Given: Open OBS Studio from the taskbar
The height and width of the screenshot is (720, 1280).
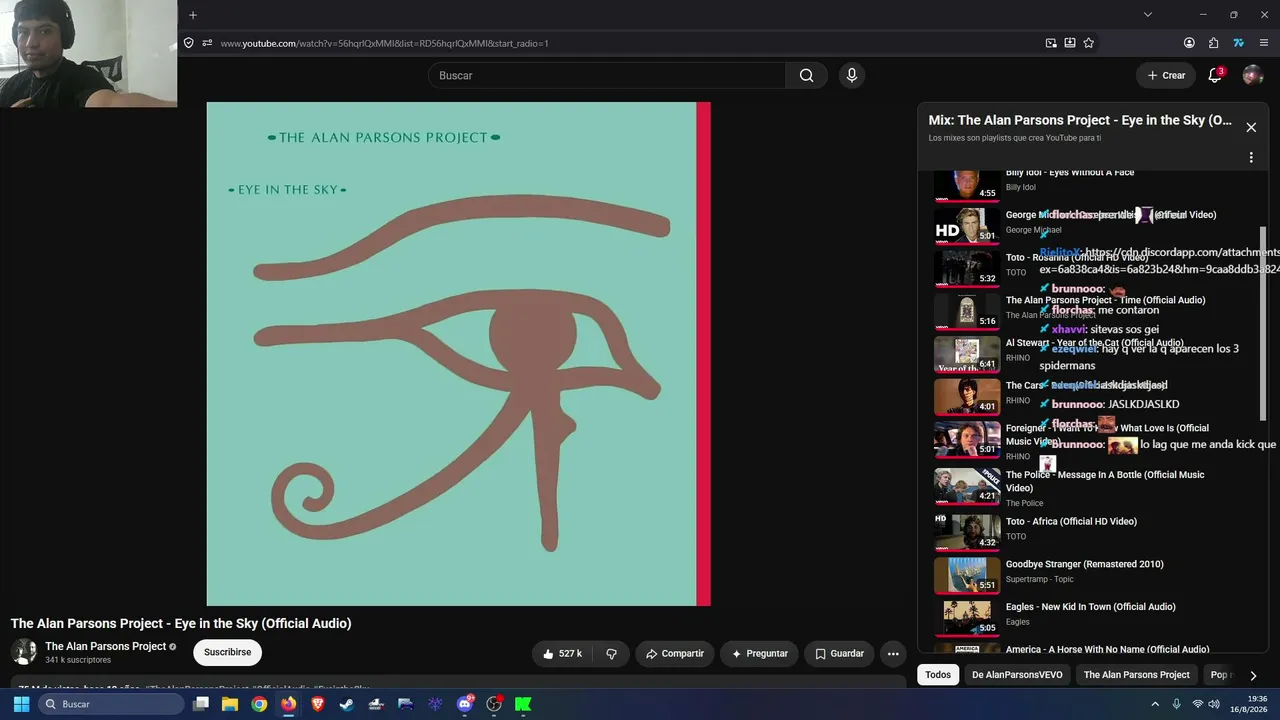Looking at the screenshot, I should [494, 704].
